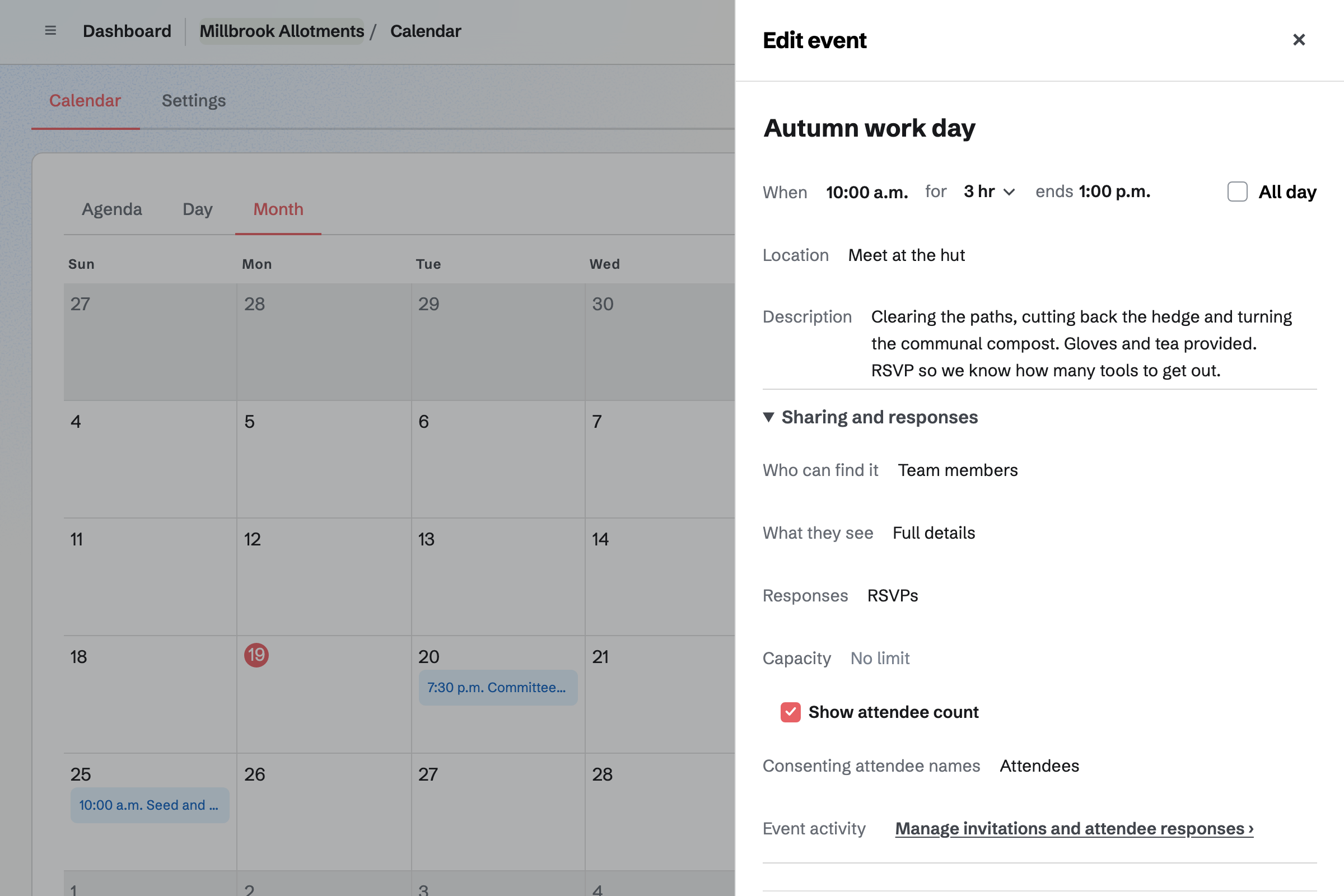Screen dimensions: 1344x896
Task: Go to Dashboard in breadcrumb
Action: (x=127, y=31)
